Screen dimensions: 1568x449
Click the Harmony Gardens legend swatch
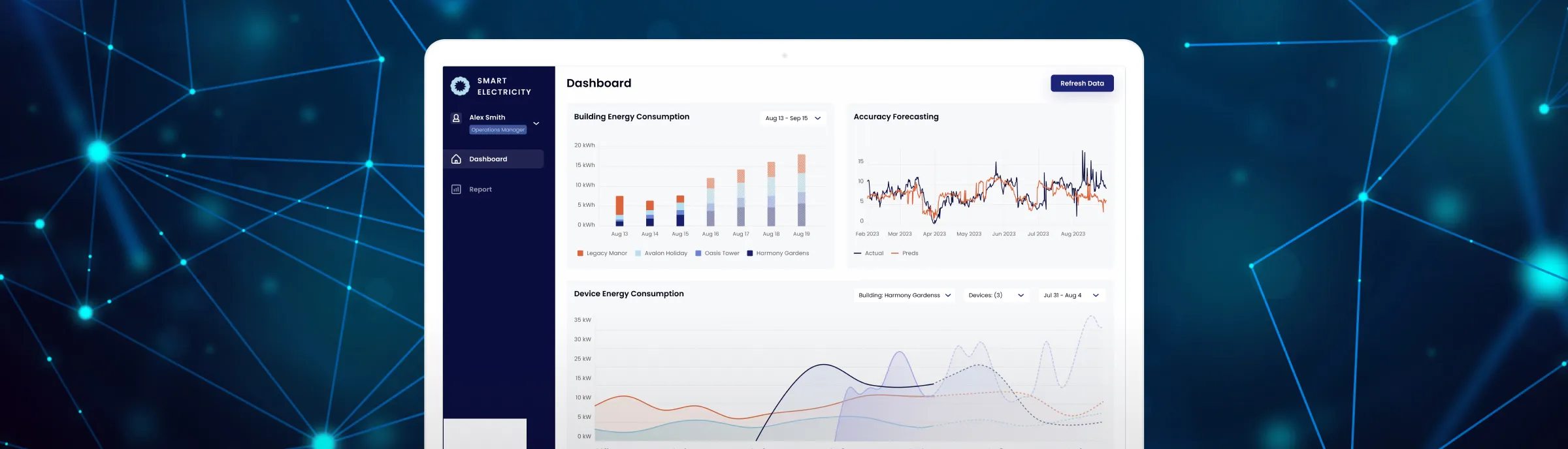tap(750, 253)
